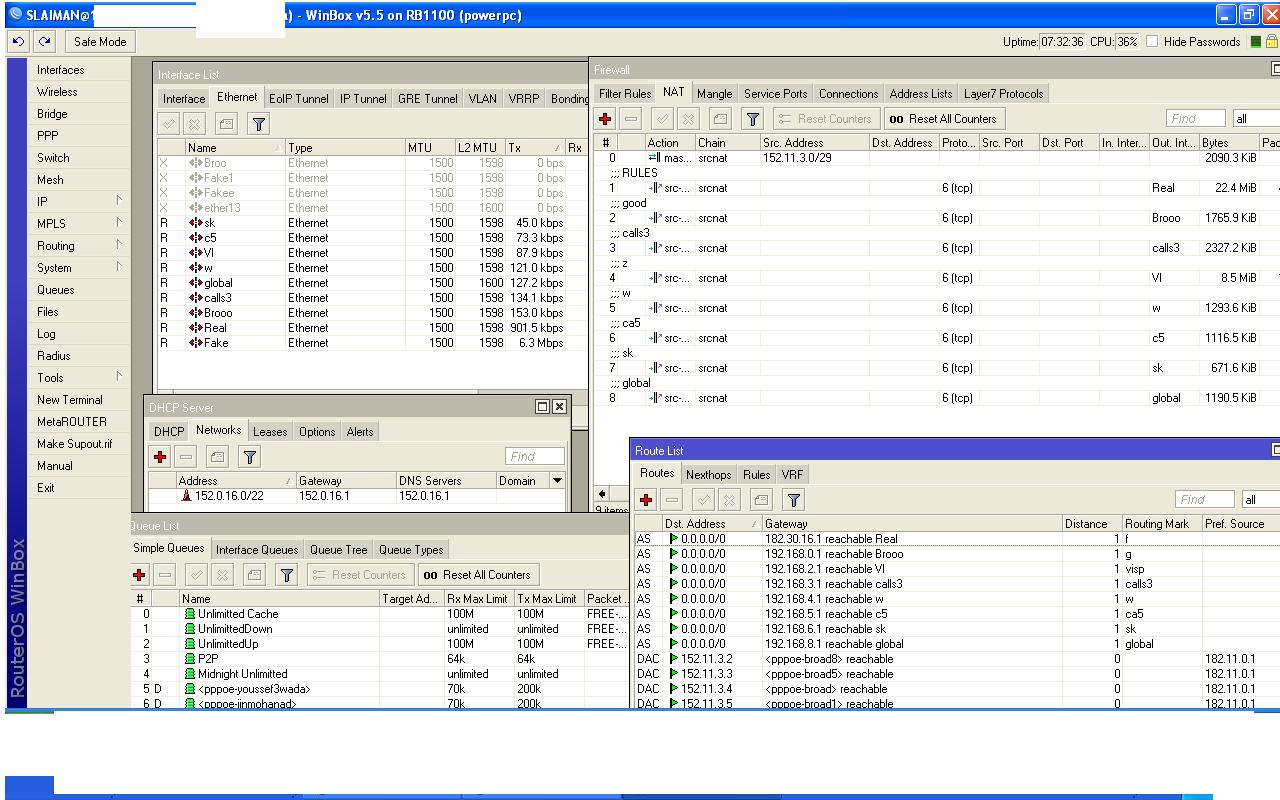This screenshot has width=1280, height=800.
Task: Open New Terminal from sidebar
Action: [70, 400]
